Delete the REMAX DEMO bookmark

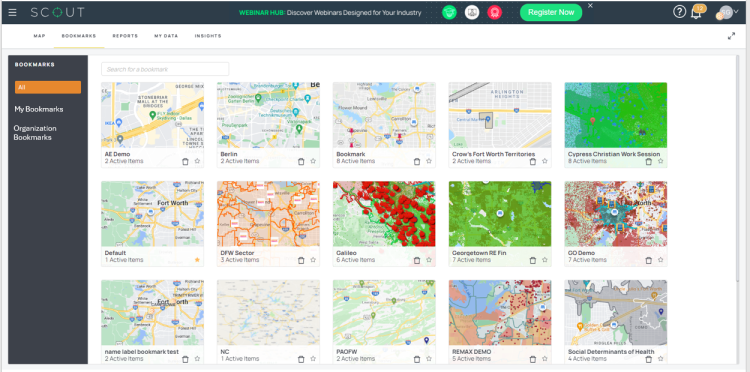click(x=532, y=359)
